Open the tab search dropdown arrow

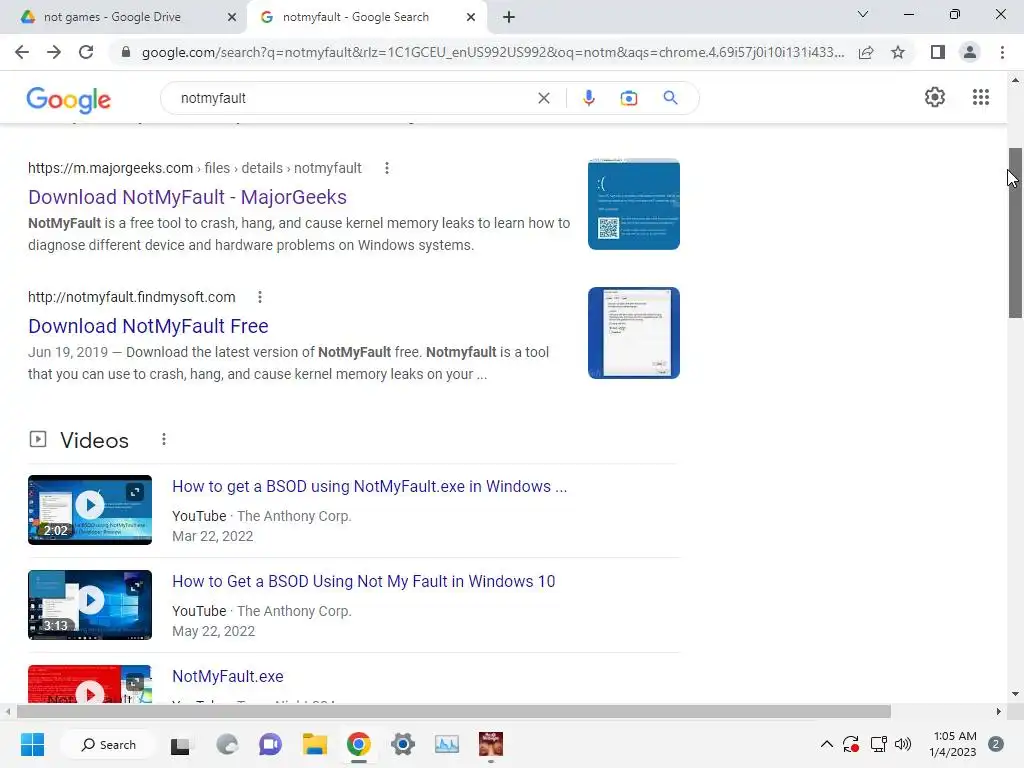(863, 14)
